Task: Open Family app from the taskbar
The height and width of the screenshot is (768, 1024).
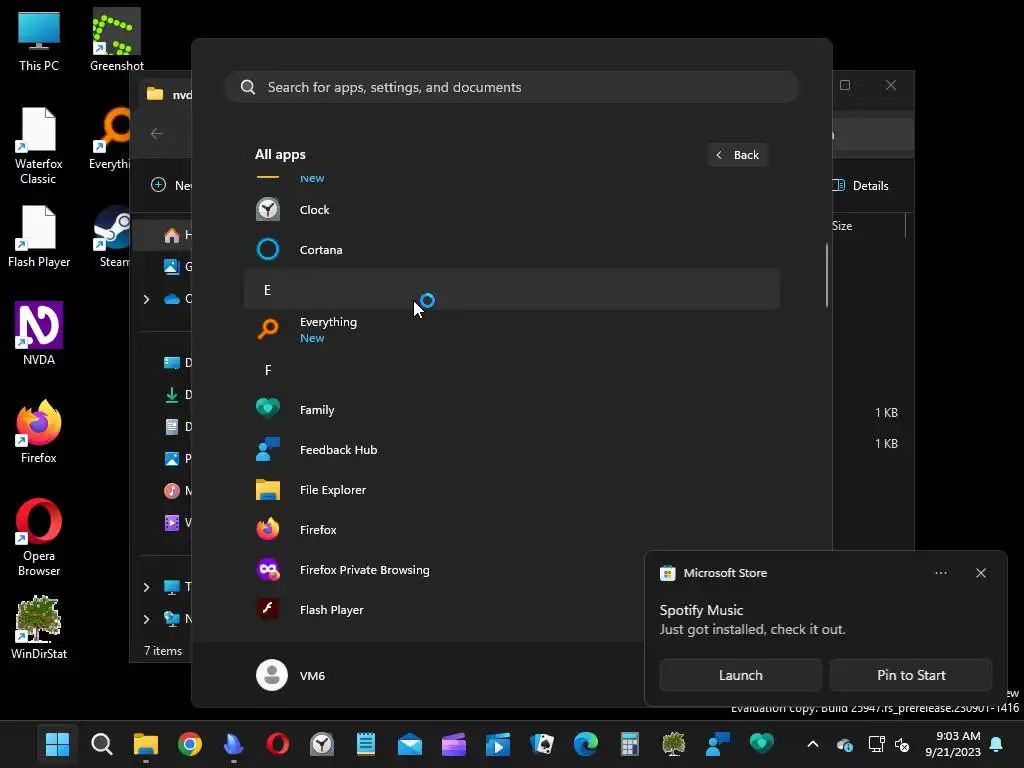Action: click(761, 744)
